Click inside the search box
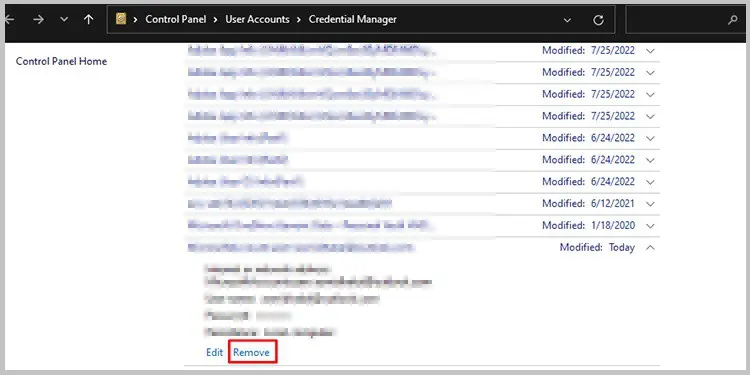Screen dimensions: 750x375 tap(685, 20)
